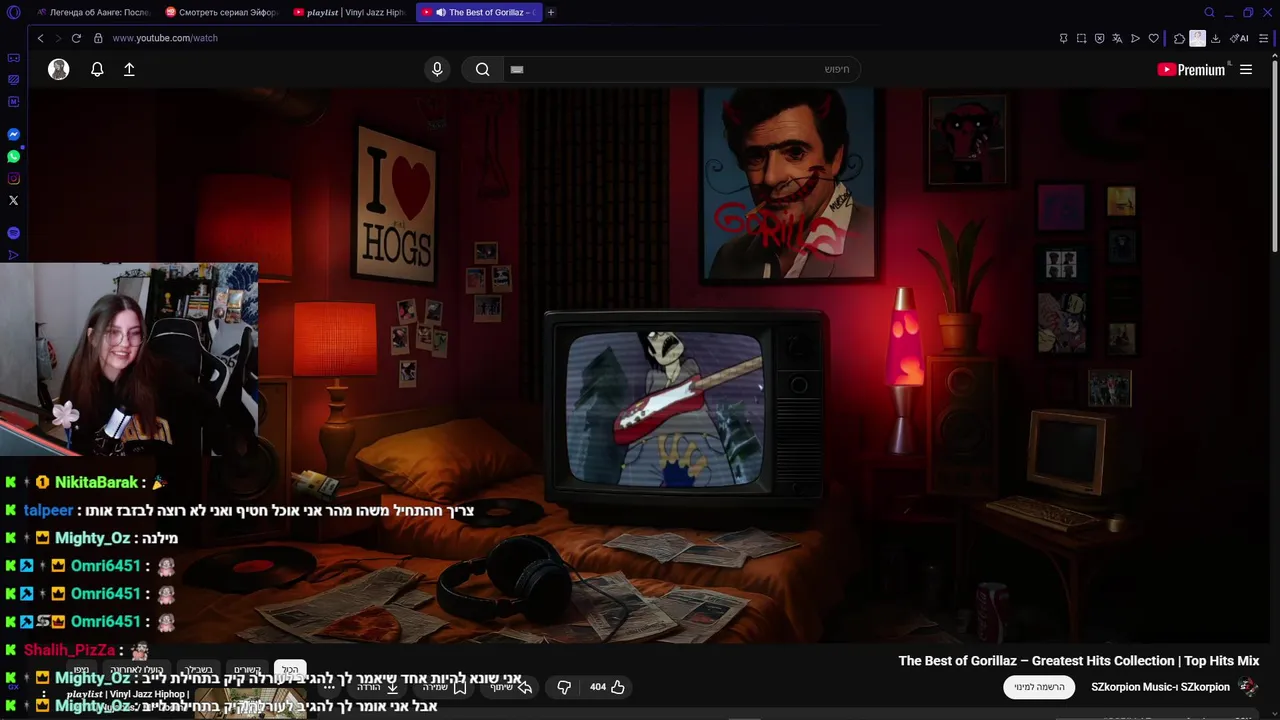Image resolution: width=1280 pixels, height=720 pixels.
Task: Open the Messenger sidebar panel
Action: click(13, 134)
